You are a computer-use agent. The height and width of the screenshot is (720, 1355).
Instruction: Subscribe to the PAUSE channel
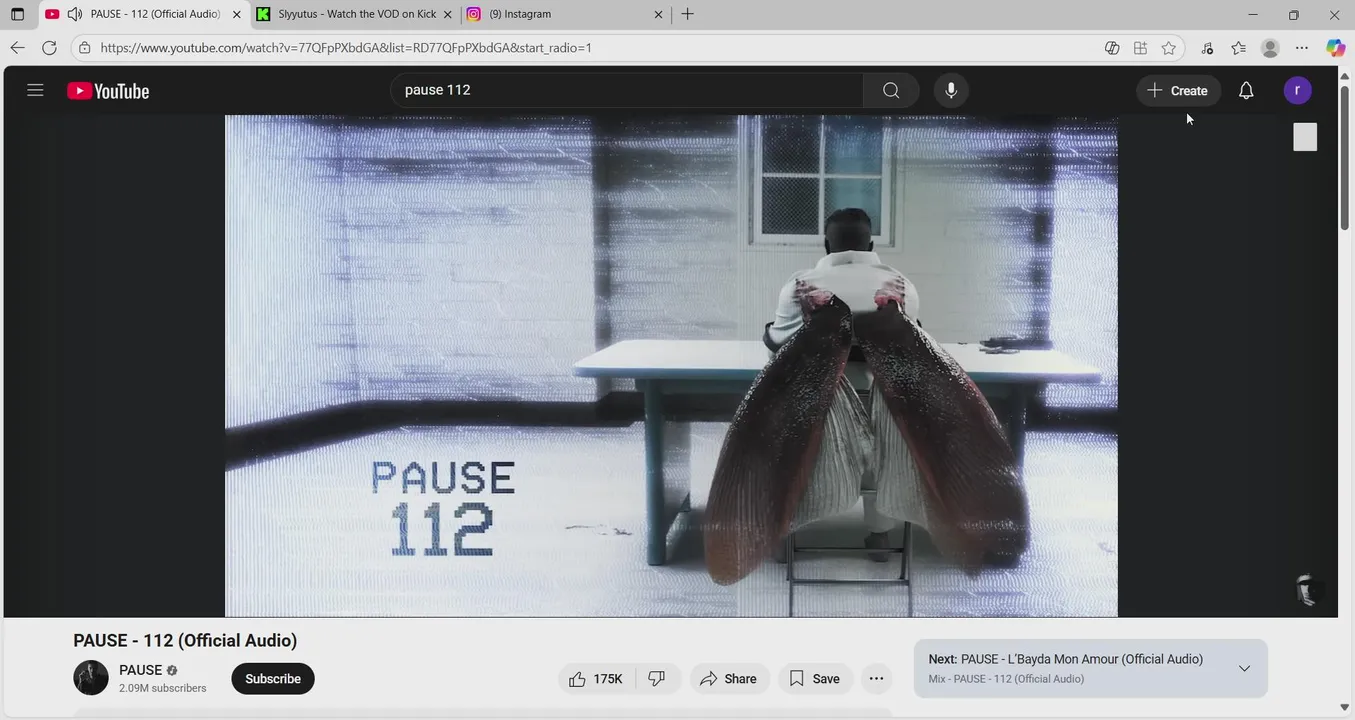(273, 679)
